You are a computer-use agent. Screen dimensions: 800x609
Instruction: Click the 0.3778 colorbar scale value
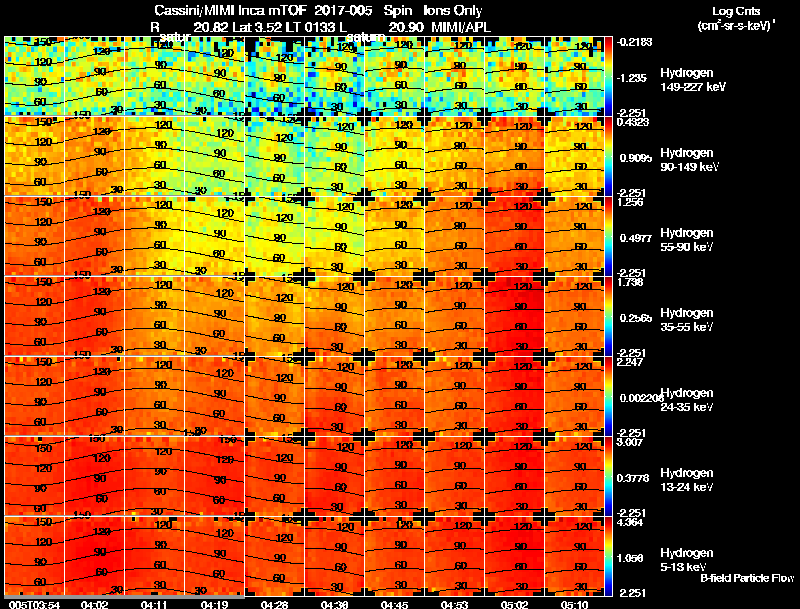point(633,478)
